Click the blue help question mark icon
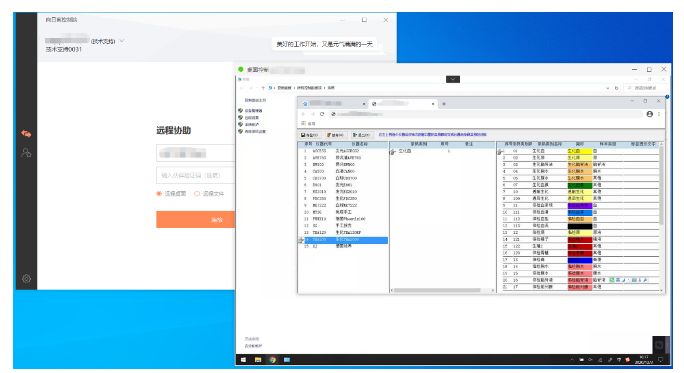This screenshot has width=684, height=373. [667, 96]
